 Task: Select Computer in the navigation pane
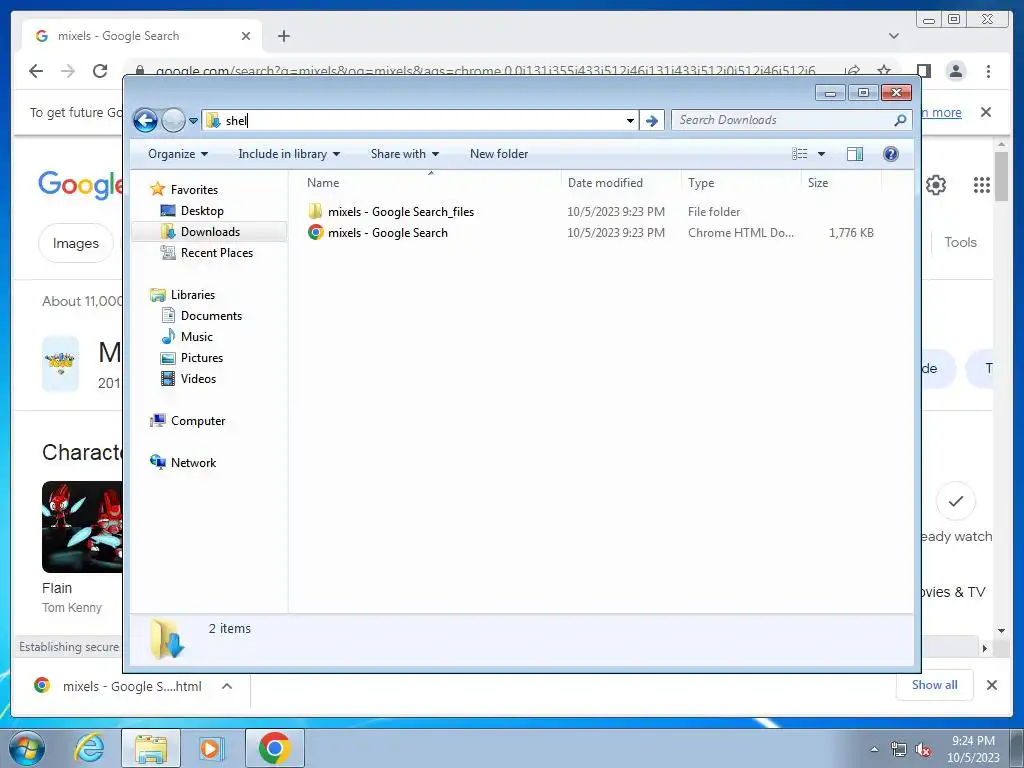198,421
